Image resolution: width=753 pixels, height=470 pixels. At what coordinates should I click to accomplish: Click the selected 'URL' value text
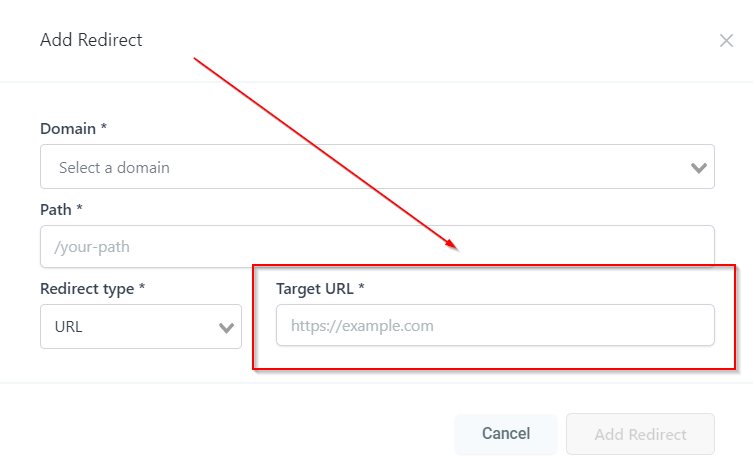tap(69, 327)
